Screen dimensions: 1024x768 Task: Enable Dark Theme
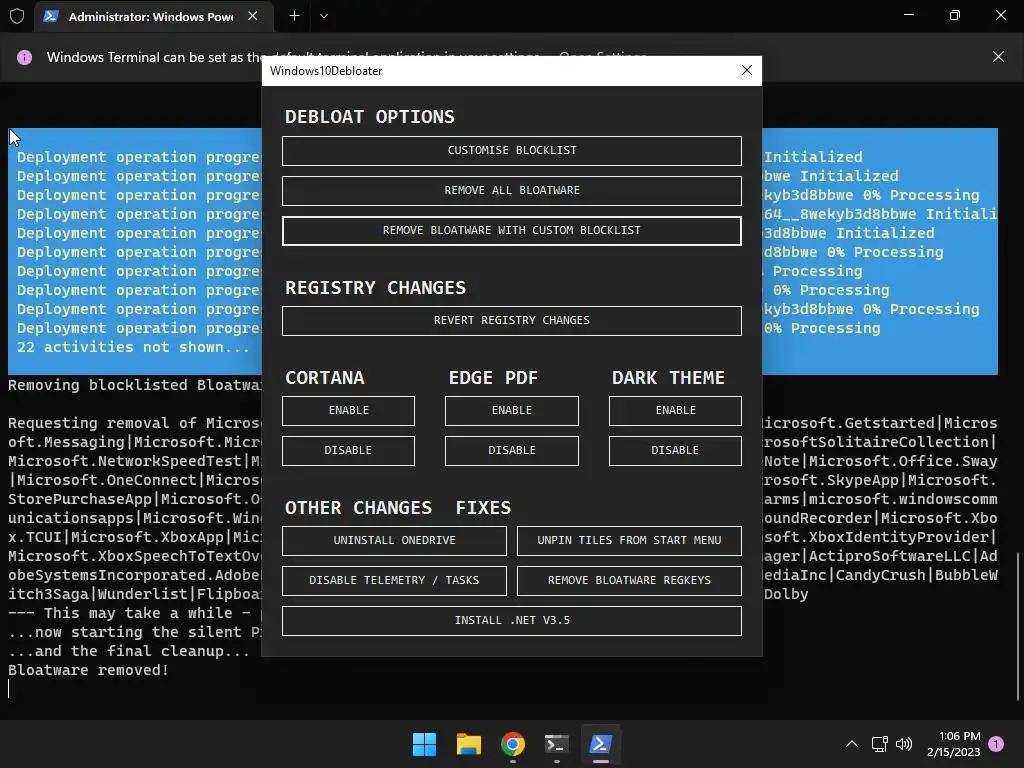(675, 410)
